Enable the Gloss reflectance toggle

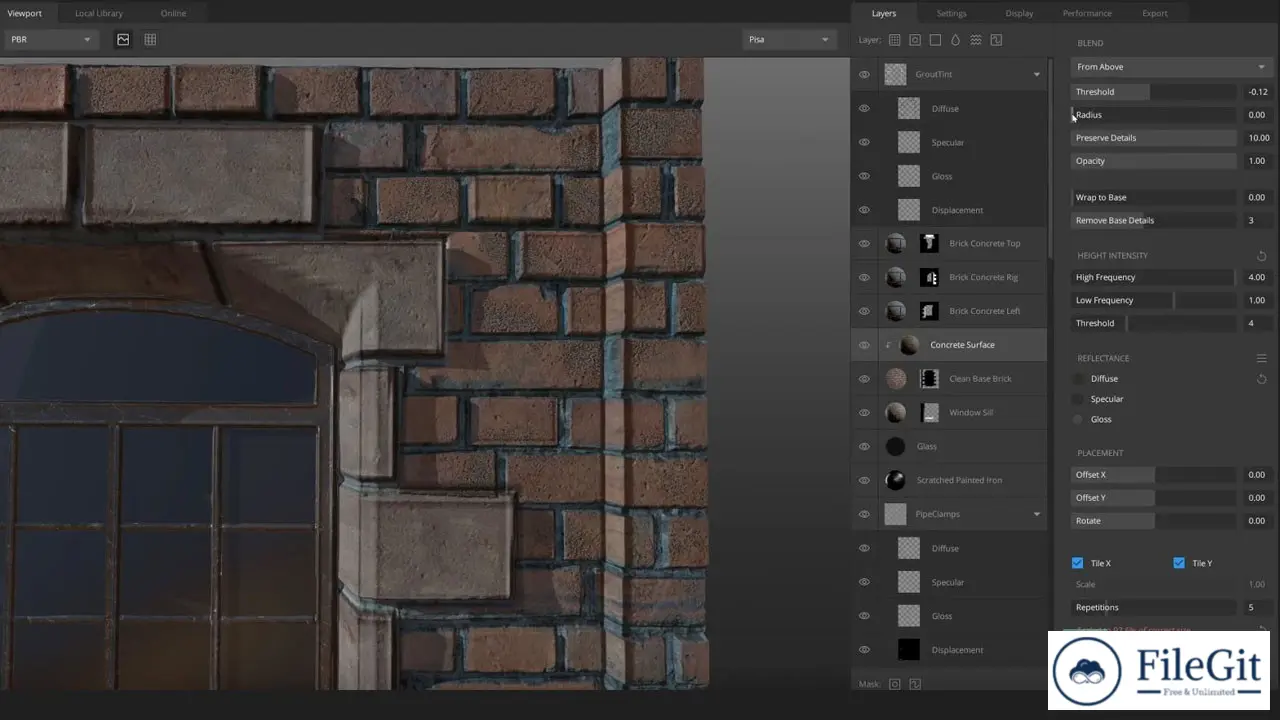pyautogui.click(x=1078, y=419)
